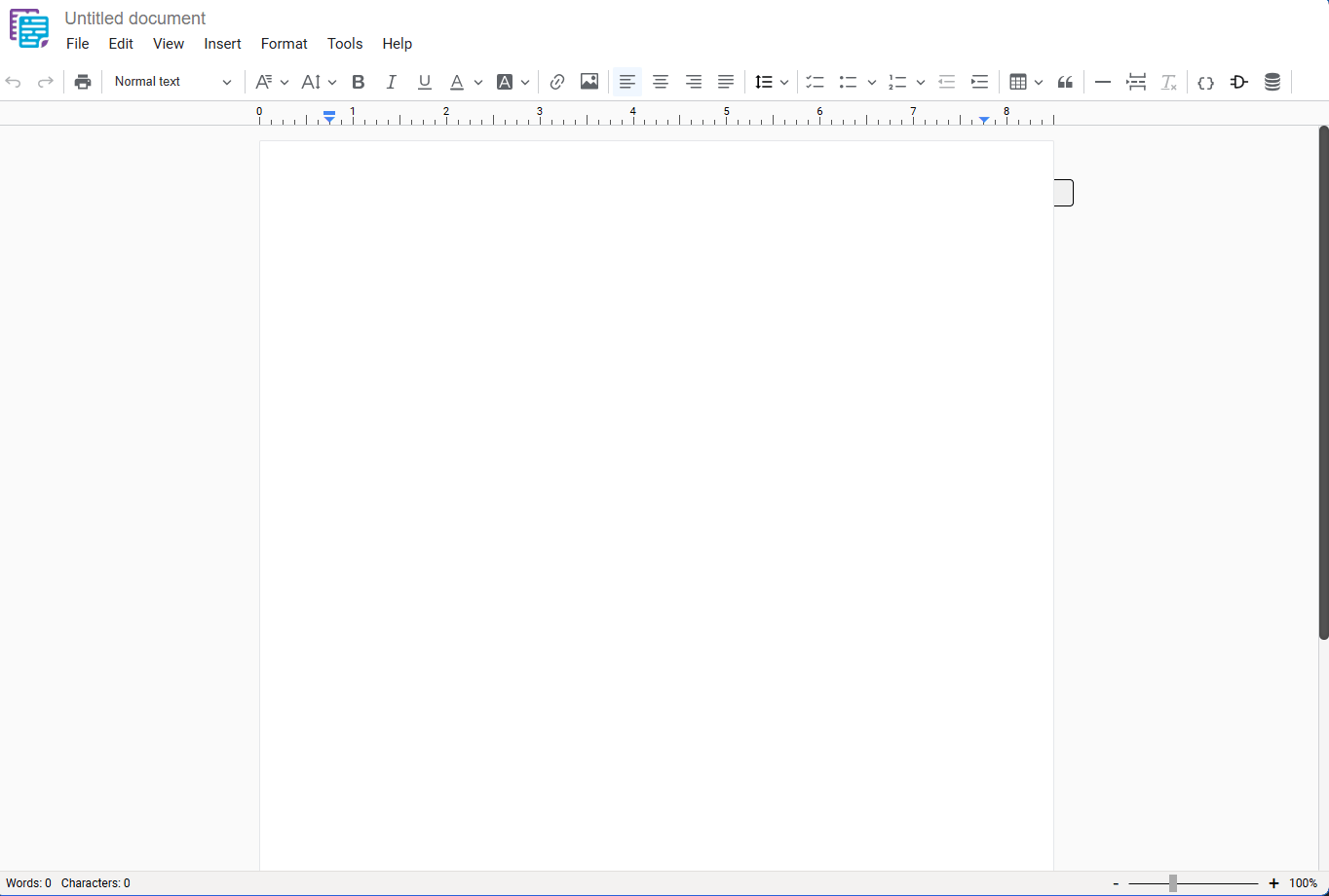Click the logic gate connector icon
This screenshot has width=1329, height=896.
click(1239, 82)
